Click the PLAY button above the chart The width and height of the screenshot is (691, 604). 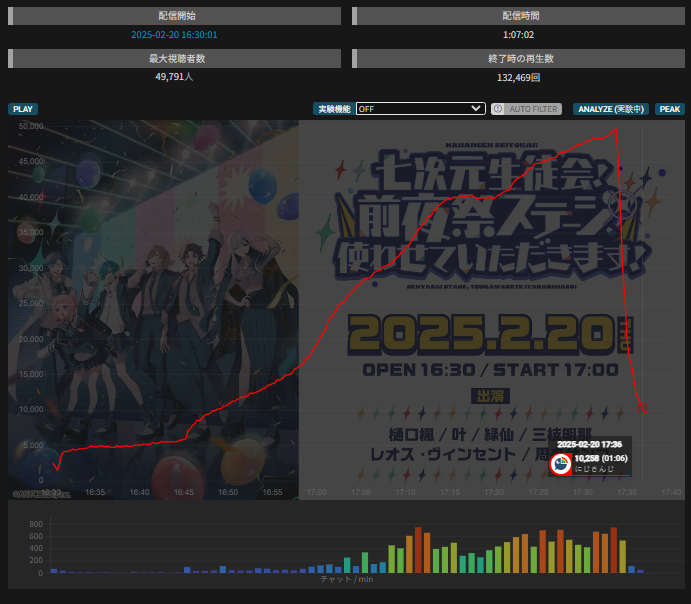pyautogui.click(x=23, y=109)
